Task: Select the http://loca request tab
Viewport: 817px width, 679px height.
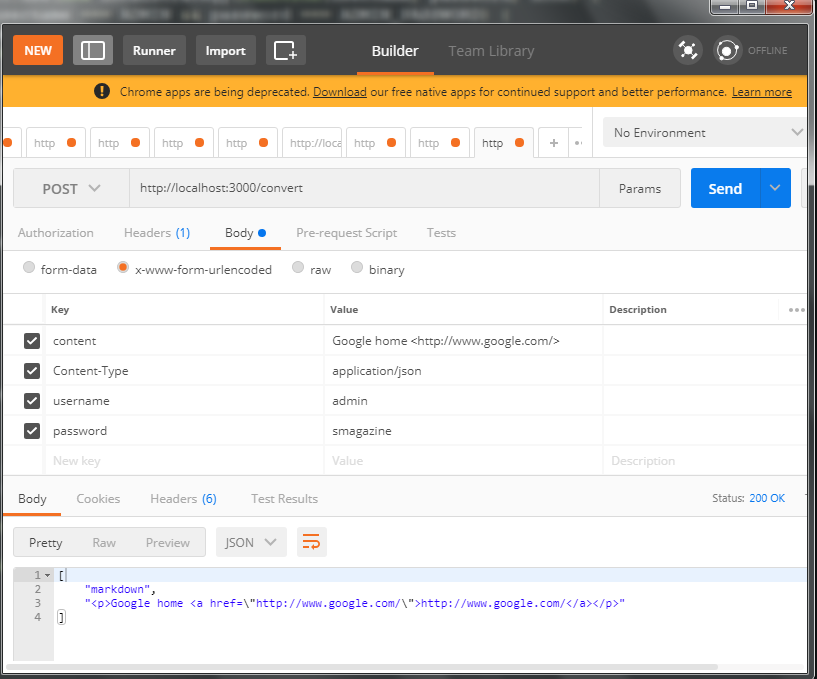Action: 312,143
